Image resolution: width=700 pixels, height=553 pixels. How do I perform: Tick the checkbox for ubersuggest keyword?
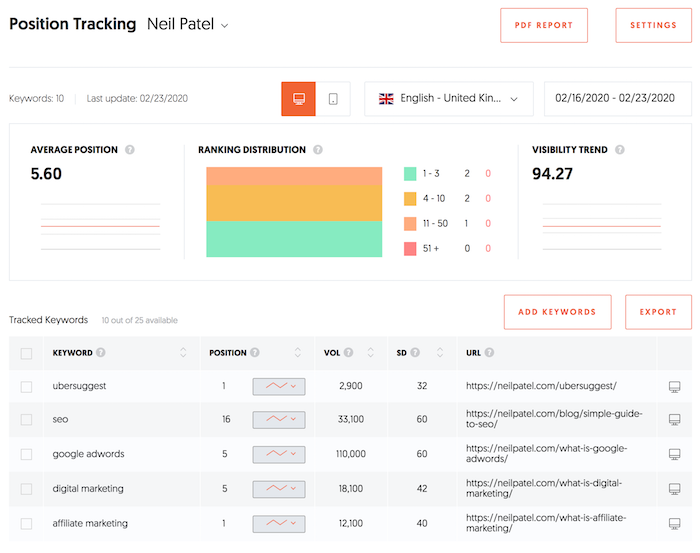(x=26, y=386)
